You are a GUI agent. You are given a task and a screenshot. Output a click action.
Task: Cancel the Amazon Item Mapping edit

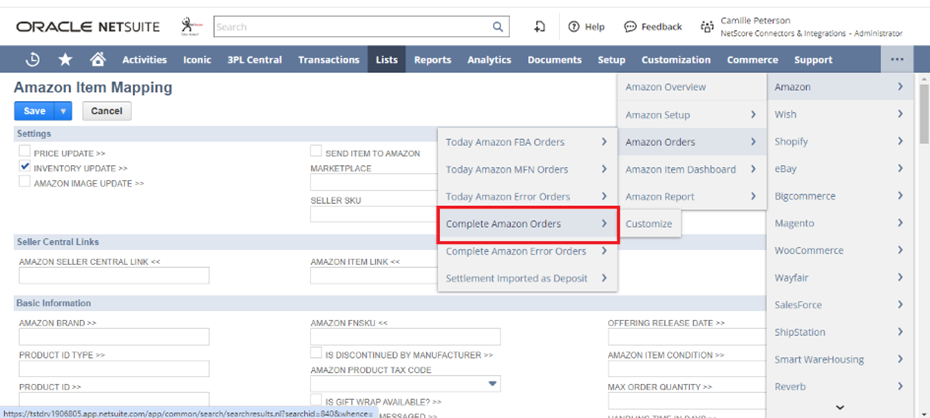pos(107,111)
